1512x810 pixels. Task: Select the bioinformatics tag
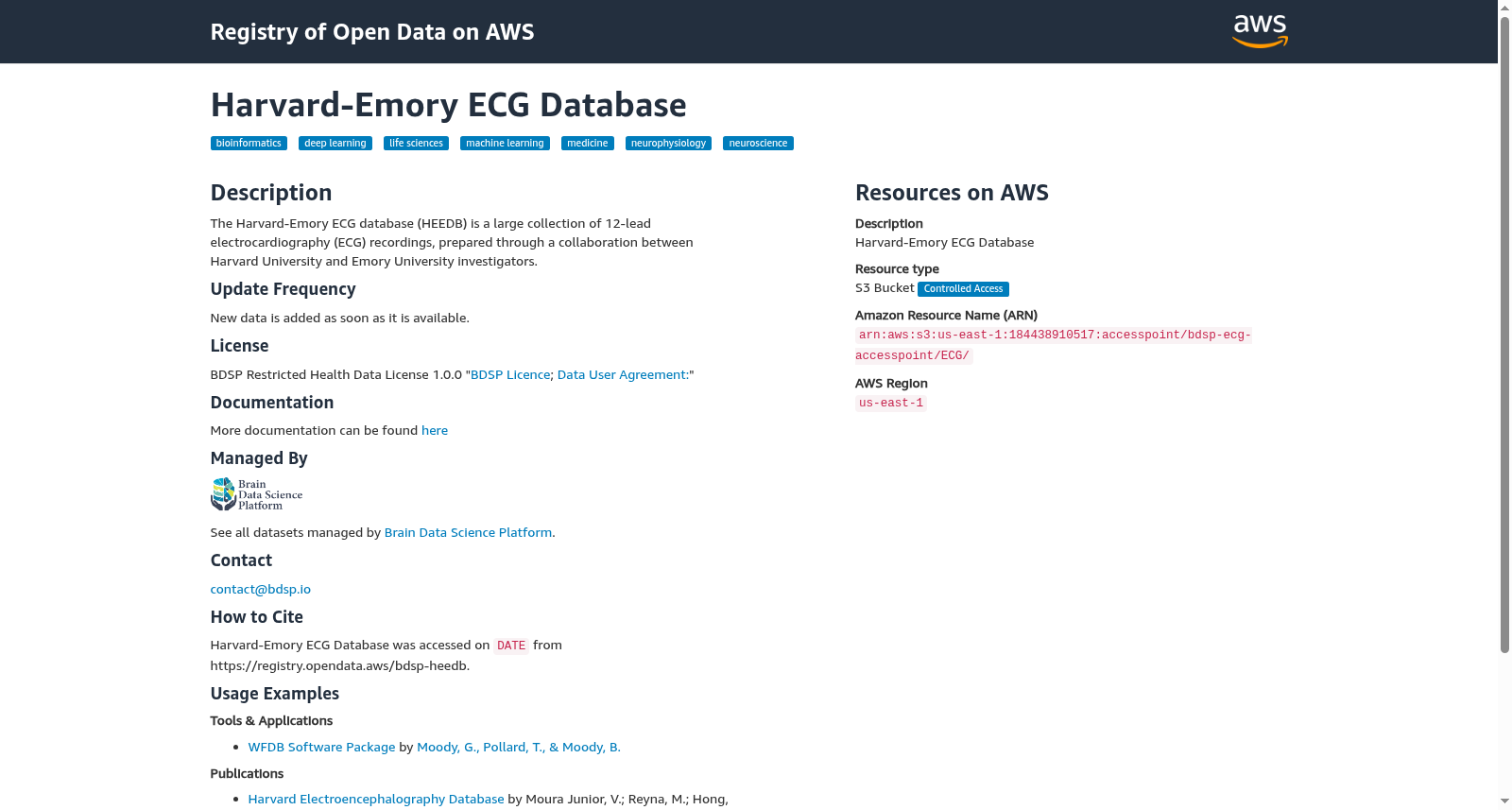click(249, 144)
